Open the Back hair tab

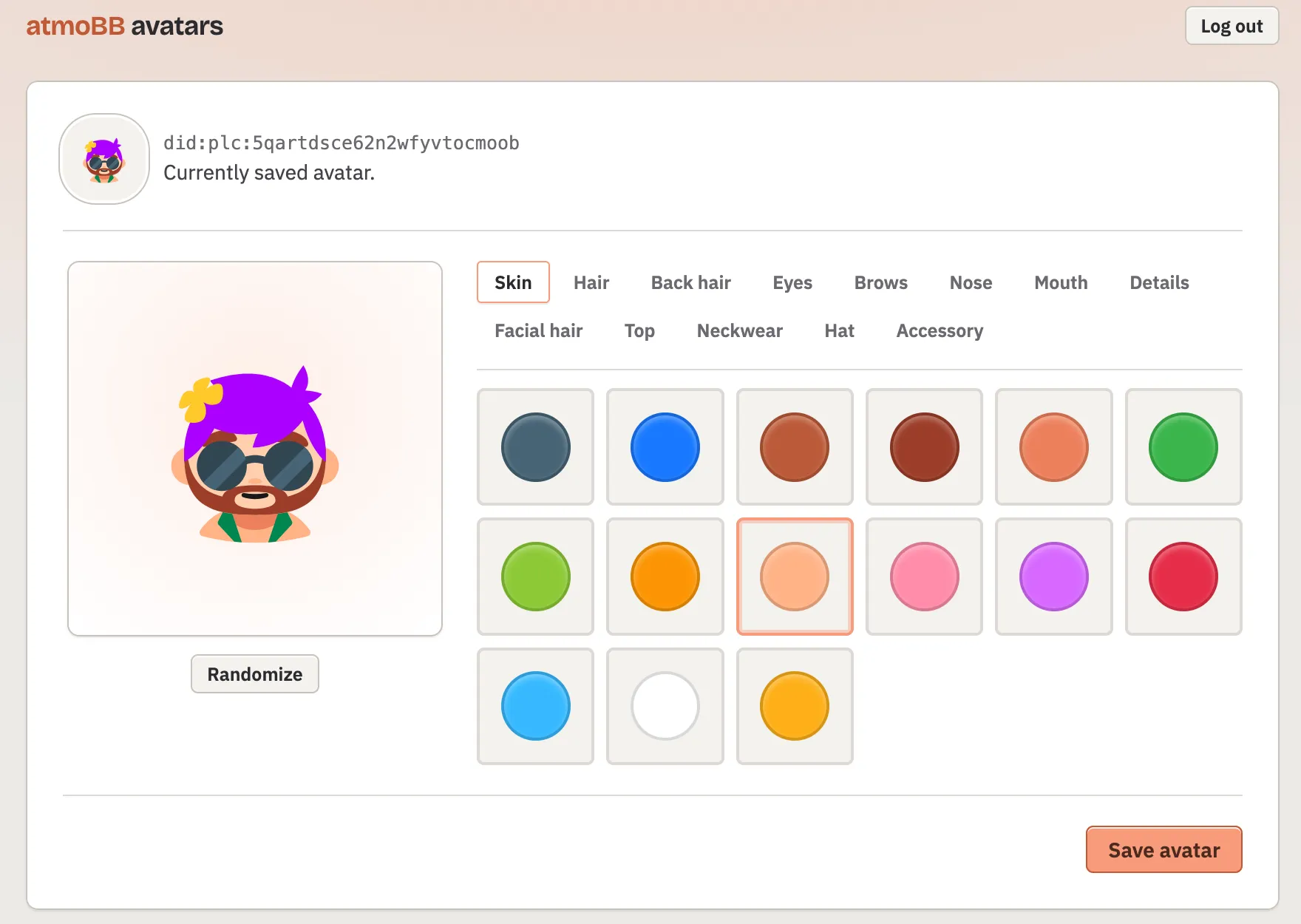click(690, 282)
